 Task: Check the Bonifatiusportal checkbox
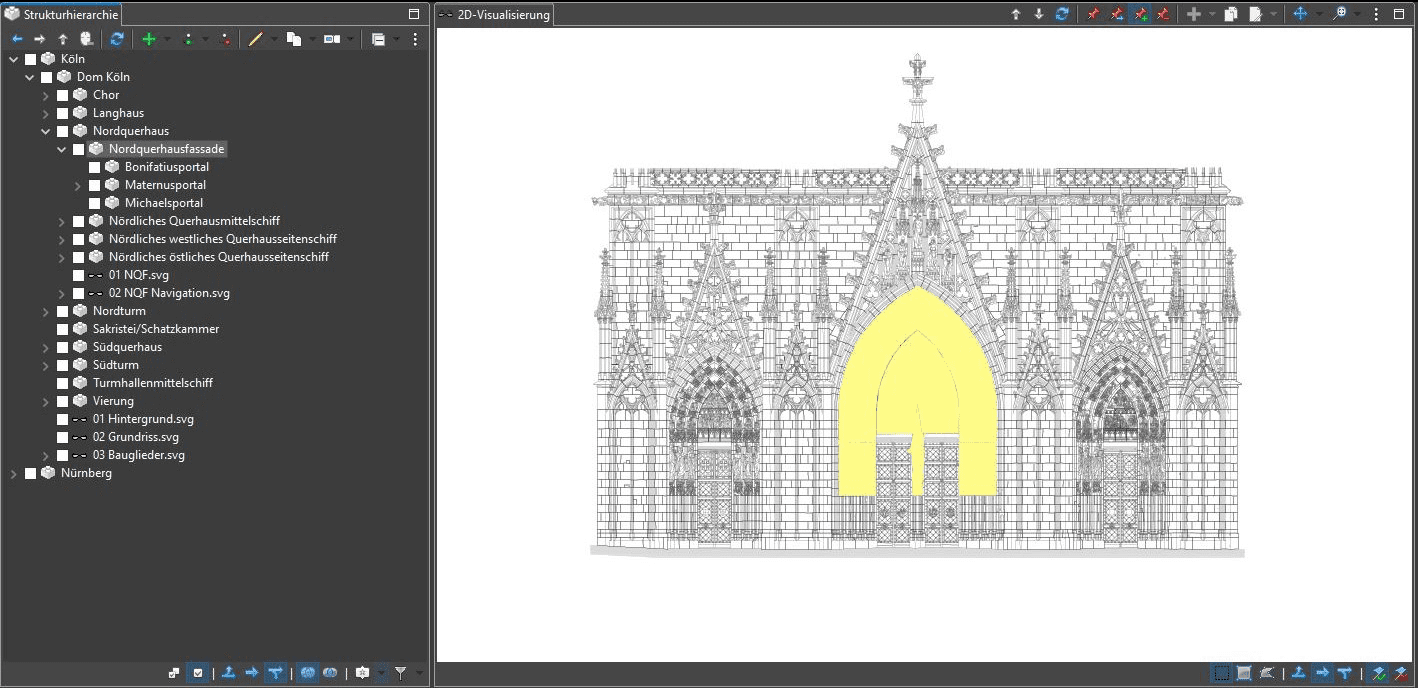click(95, 167)
